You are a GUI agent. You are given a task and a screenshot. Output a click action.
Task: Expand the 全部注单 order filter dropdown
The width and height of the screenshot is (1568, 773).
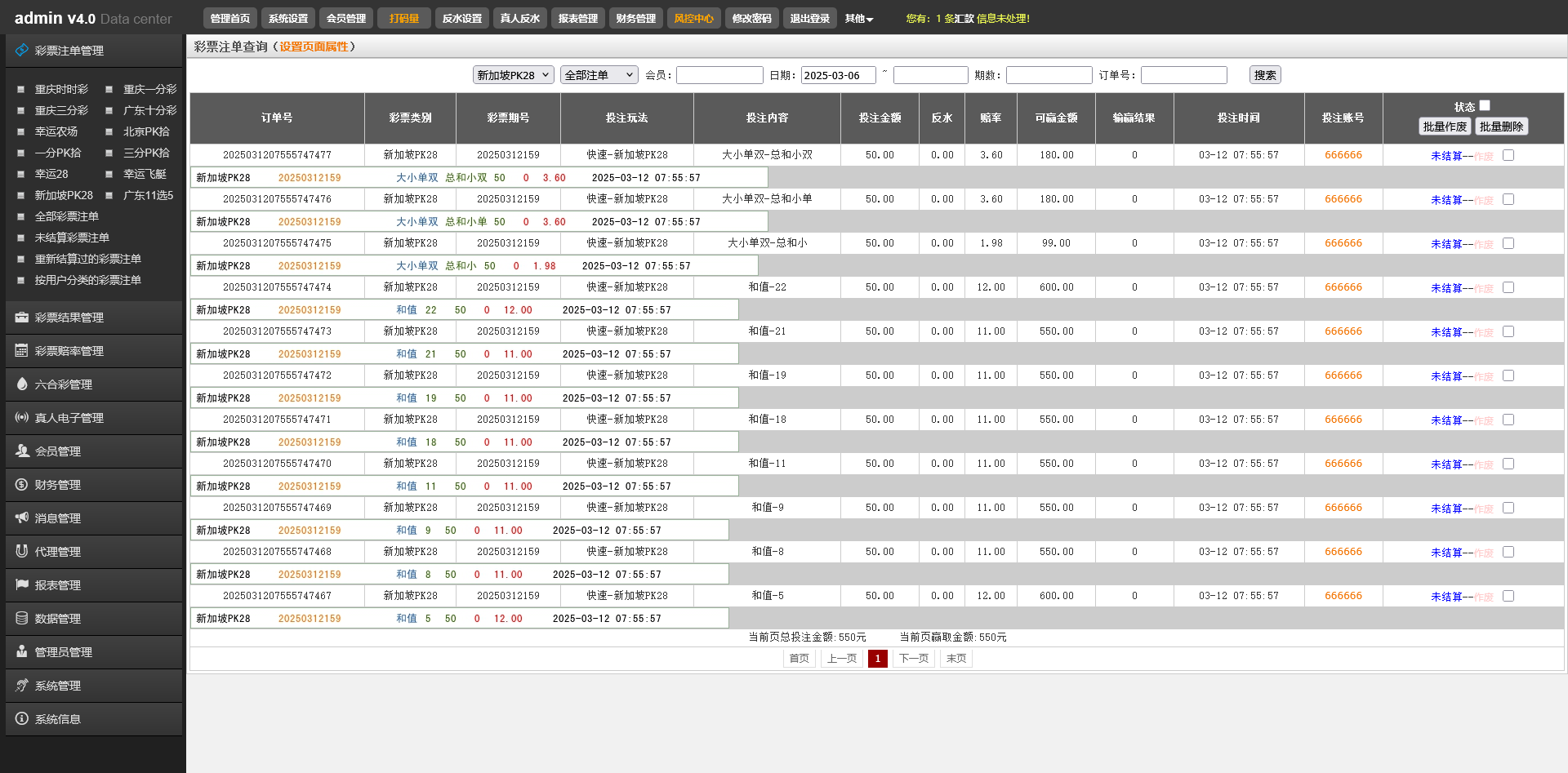coord(599,75)
